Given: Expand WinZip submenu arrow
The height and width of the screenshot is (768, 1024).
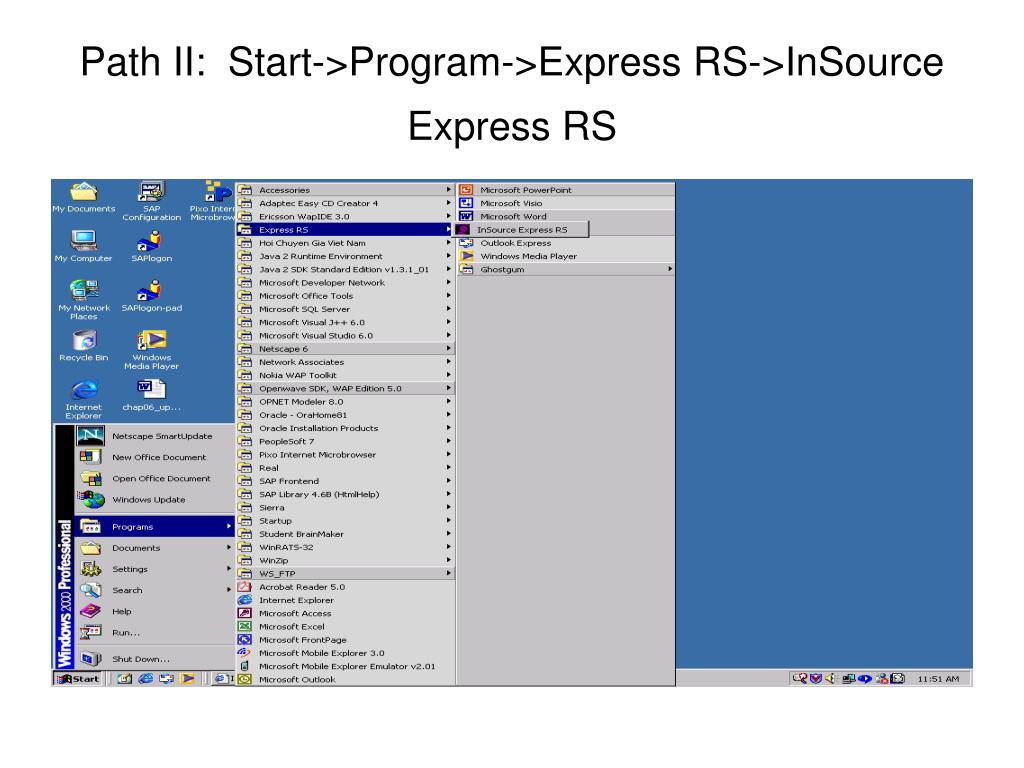Looking at the screenshot, I should coord(449,560).
